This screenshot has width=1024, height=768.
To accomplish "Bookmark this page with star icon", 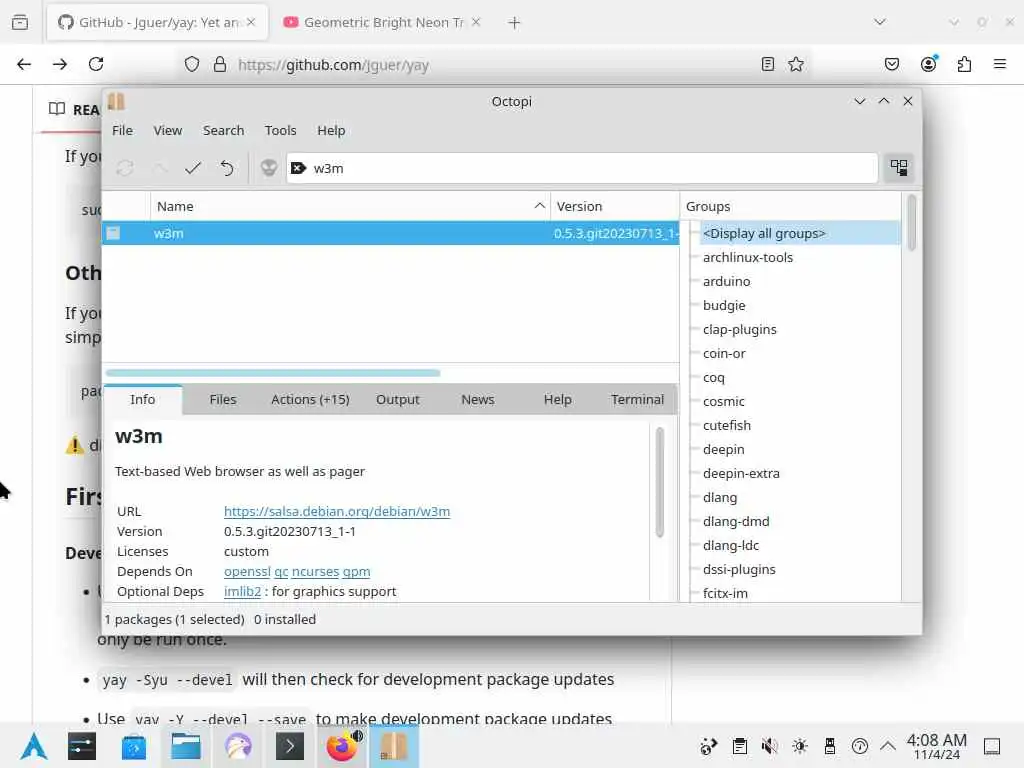I will tap(795, 64).
